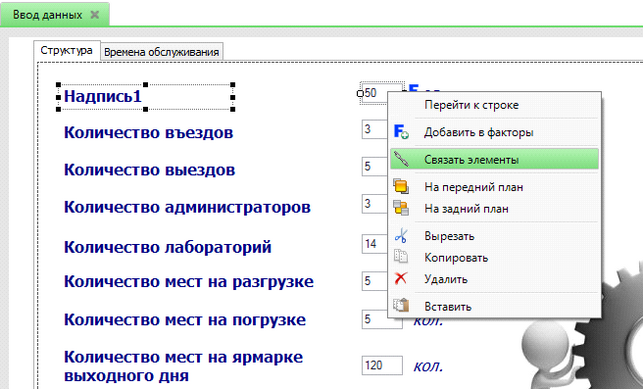This screenshot has width=643, height=389.
Task: Close the Ввод данных tab
Action: (x=95, y=15)
